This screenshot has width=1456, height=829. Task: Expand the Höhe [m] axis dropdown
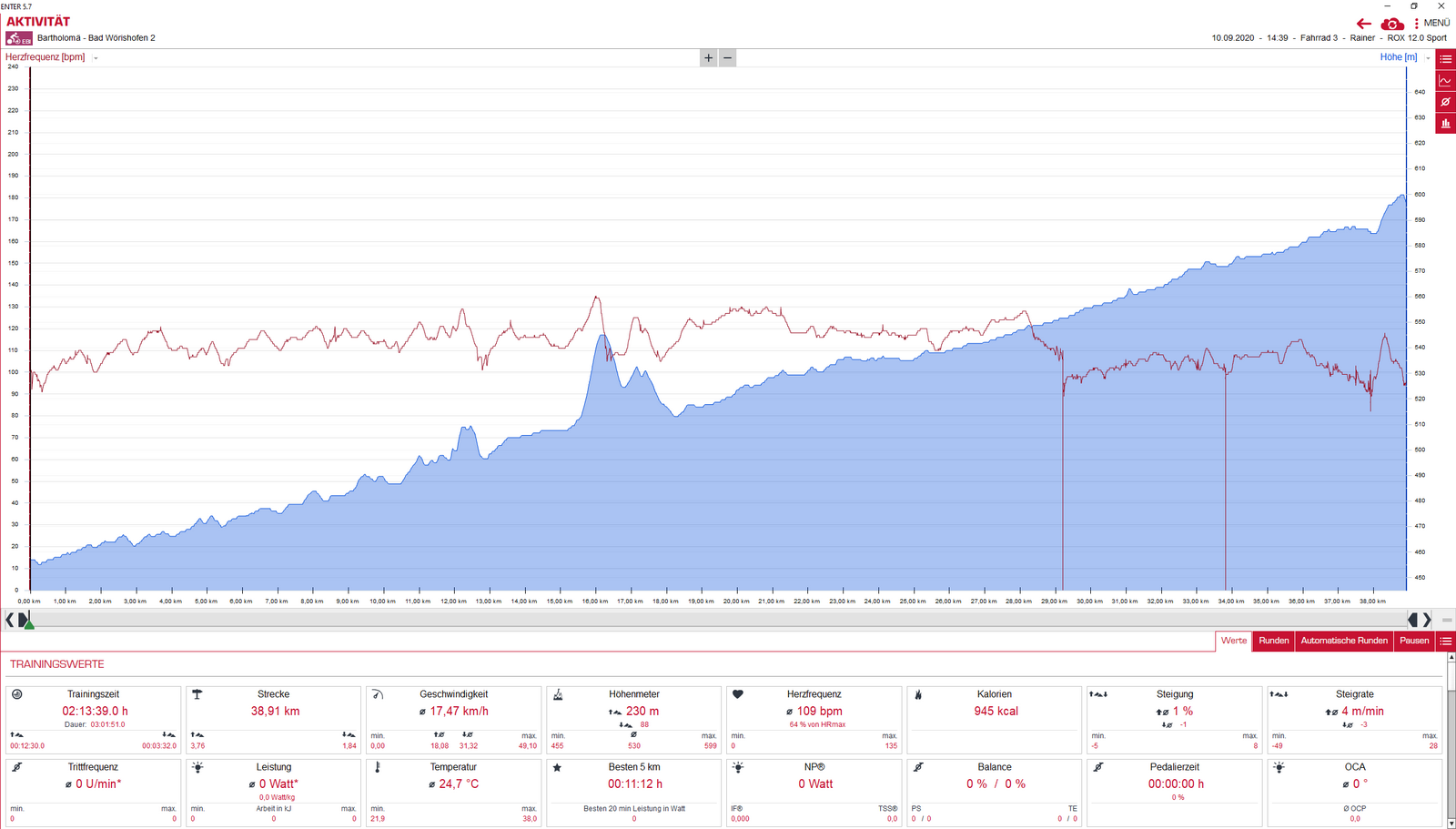coord(1428,58)
